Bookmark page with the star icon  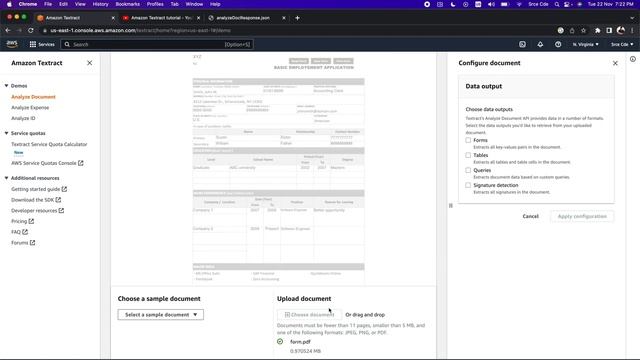pos(583,30)
